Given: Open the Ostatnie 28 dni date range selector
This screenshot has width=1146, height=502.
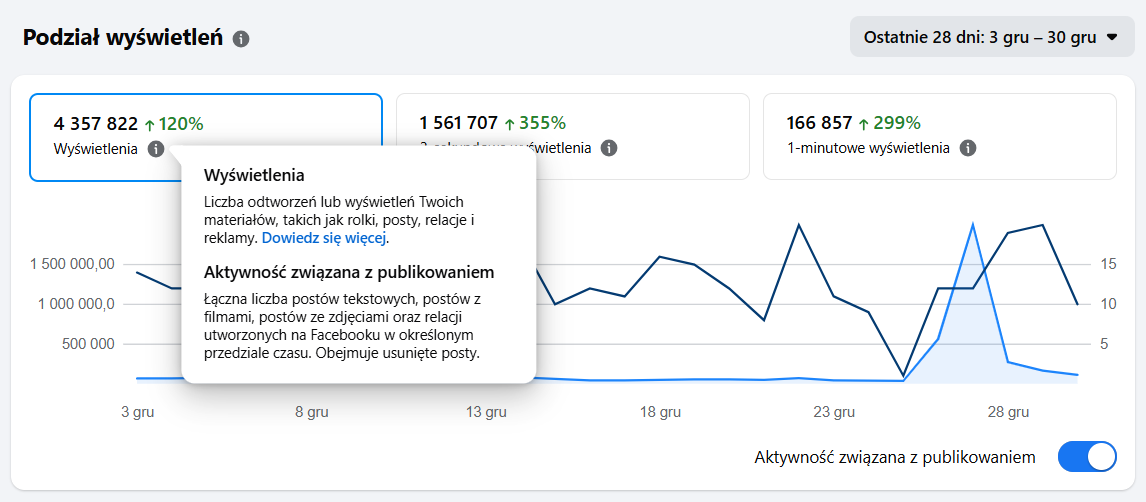Looking at the screenshot, I should click(x=978, y=38).
